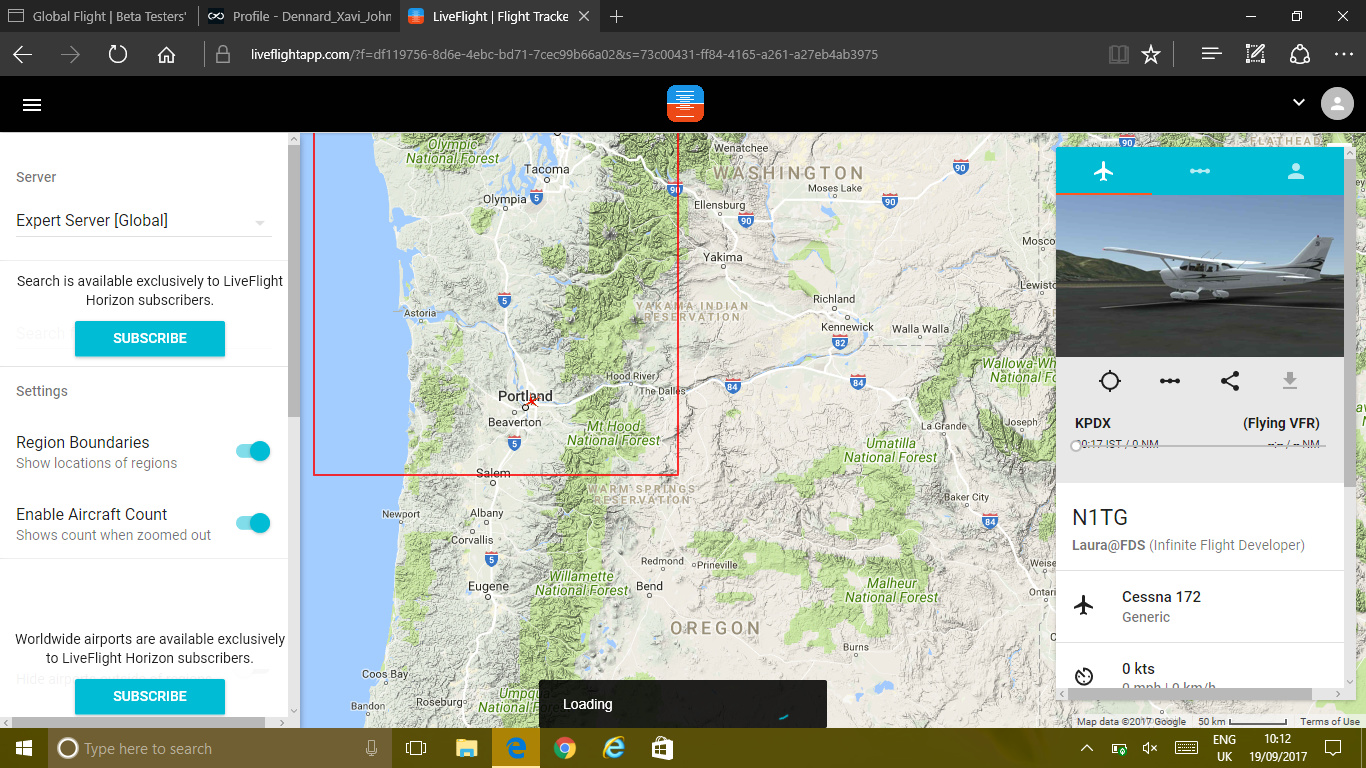The image size is (1366, 768).
Task: Add this page to favorites
Action: click(1151, 55)
